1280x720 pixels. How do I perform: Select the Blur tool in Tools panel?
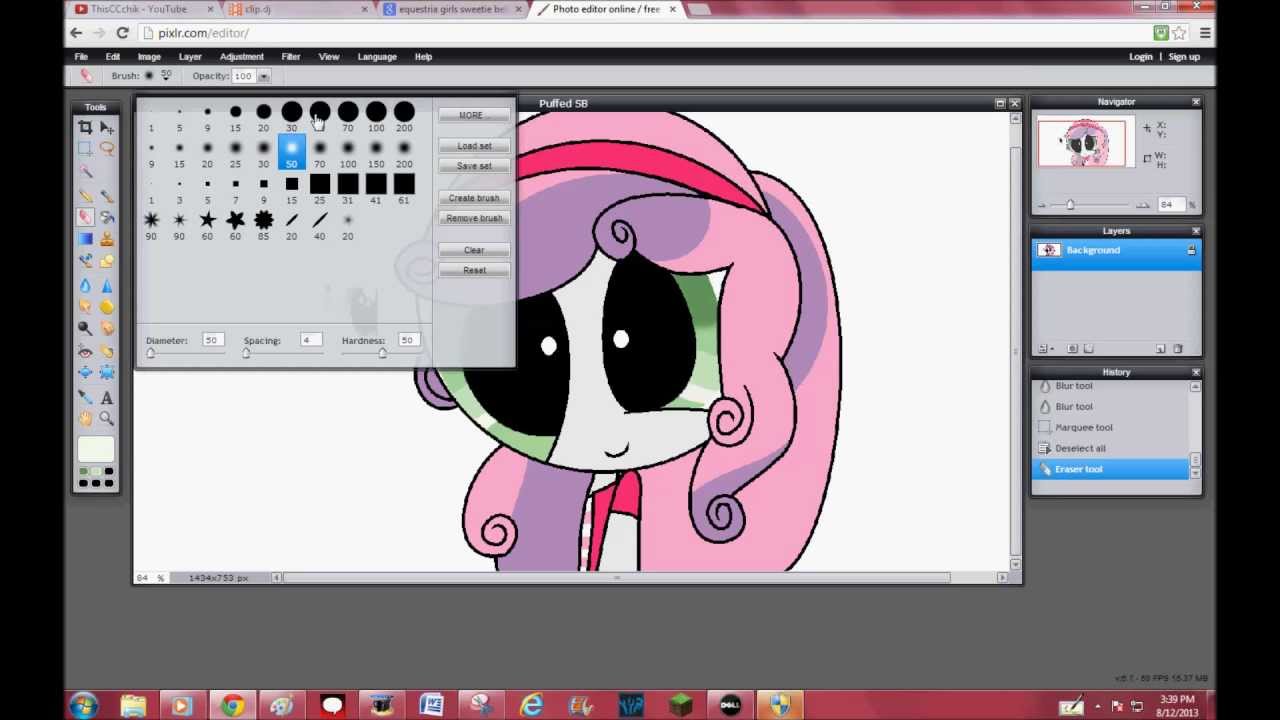pyautogui.click(x=85, y=285)
